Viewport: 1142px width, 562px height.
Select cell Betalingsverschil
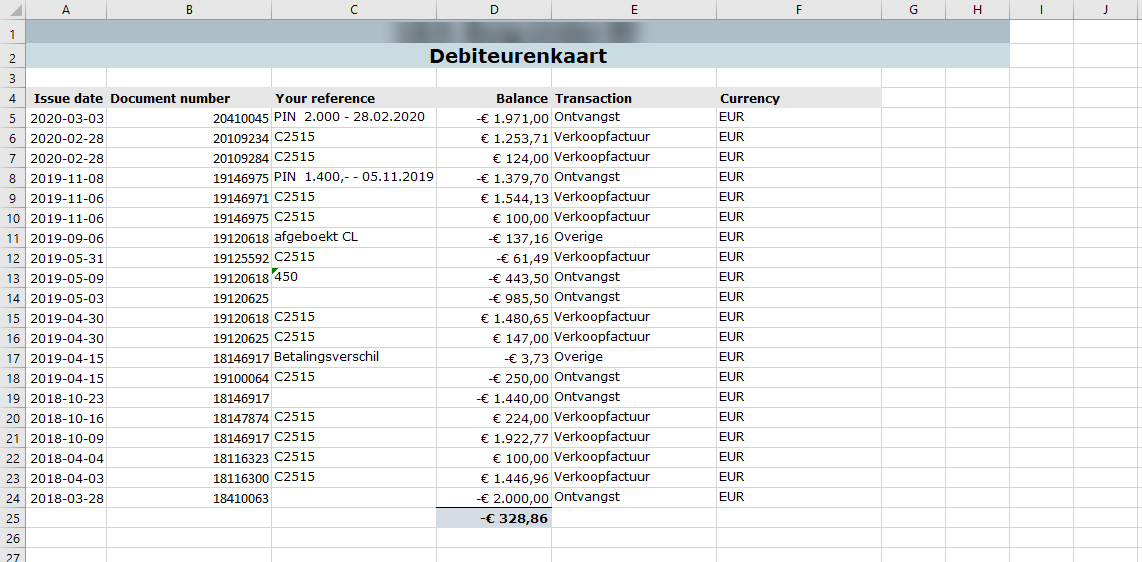tap(354, 357)
